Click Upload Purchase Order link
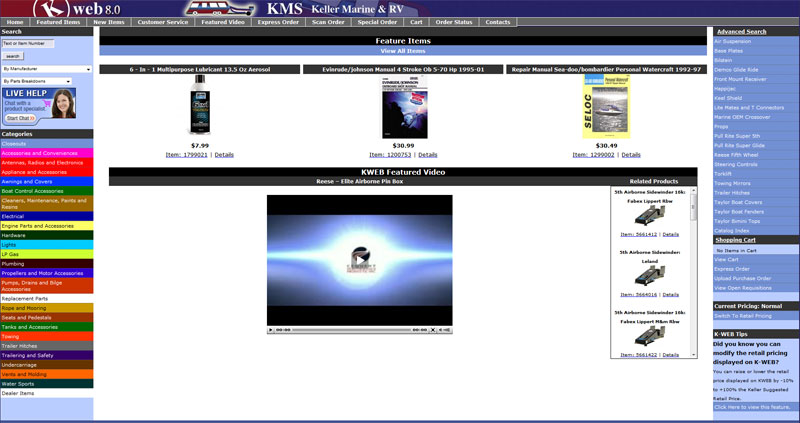Image resolution: width=800 pixels, height=423 pixels. point(742,279)
